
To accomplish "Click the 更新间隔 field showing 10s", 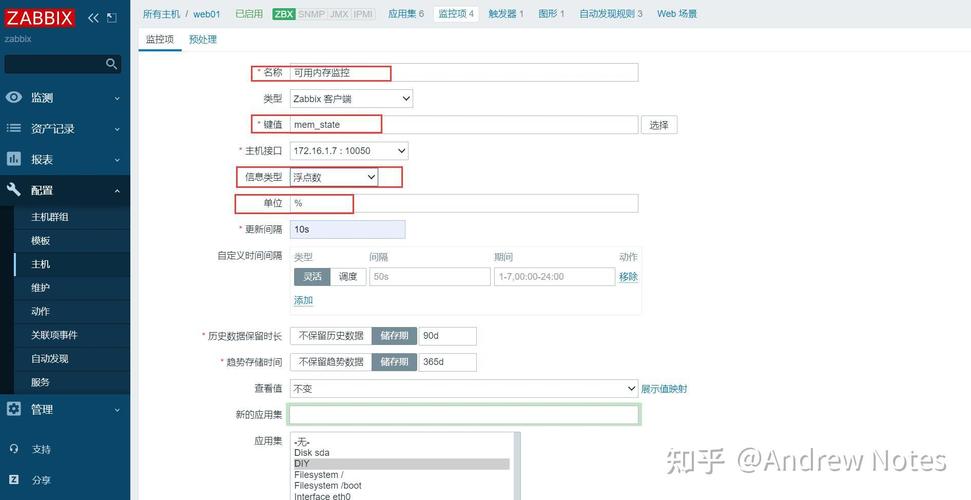I will click(347, 229).
